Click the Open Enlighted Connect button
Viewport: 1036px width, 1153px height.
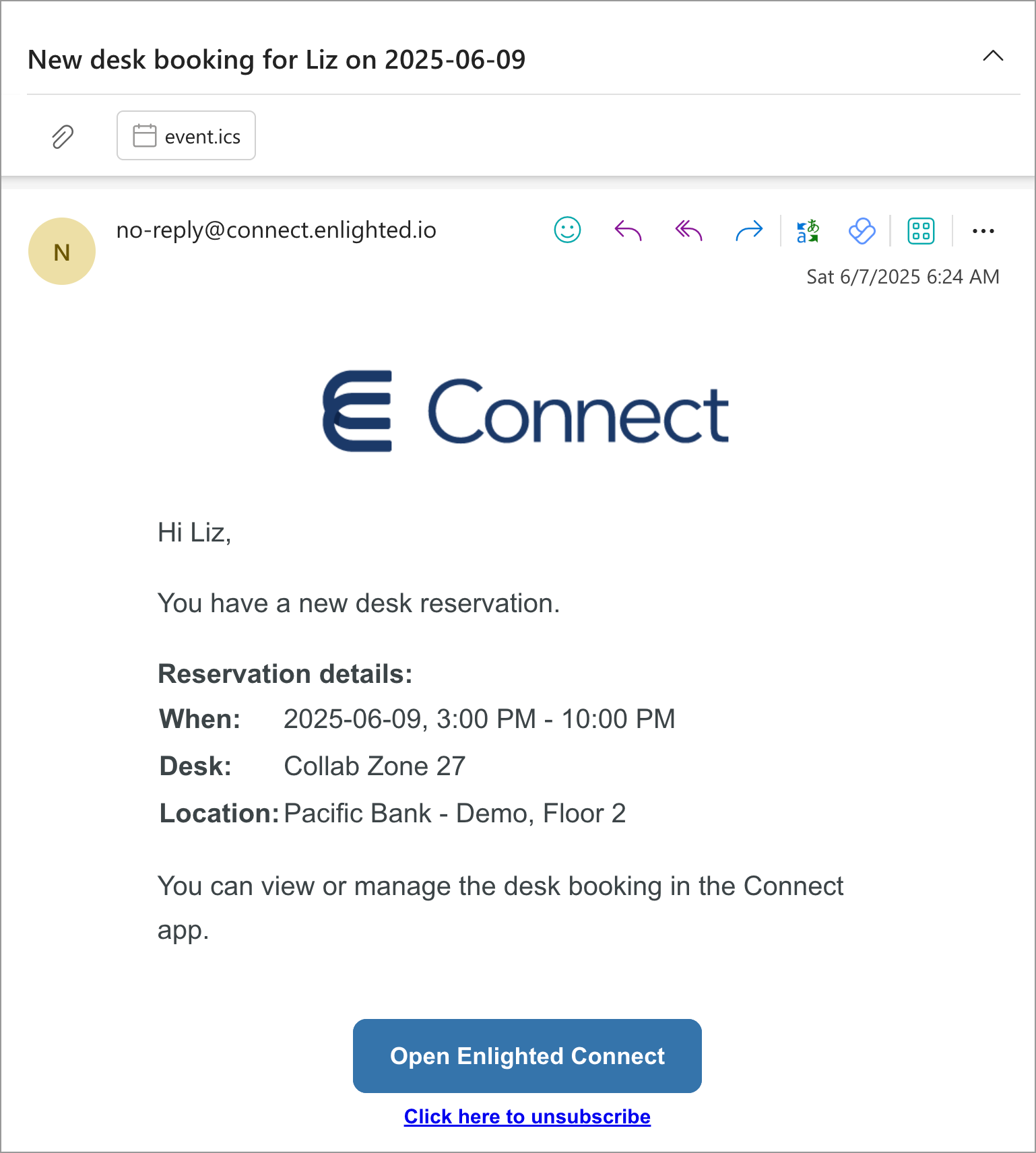coord(527,1055)
